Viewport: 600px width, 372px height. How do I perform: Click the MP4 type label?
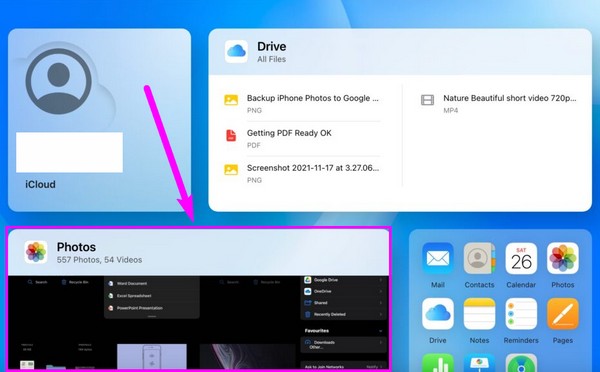tap(451, 111)
